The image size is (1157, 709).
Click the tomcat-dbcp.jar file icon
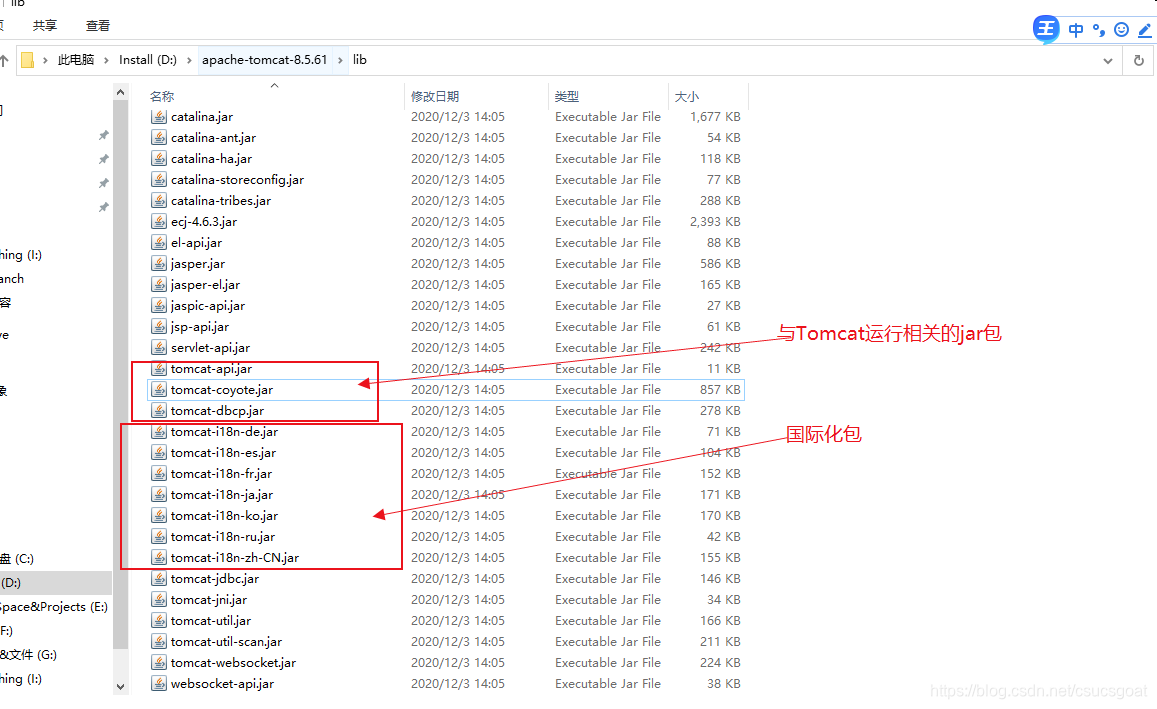click(x=159, y=411)
